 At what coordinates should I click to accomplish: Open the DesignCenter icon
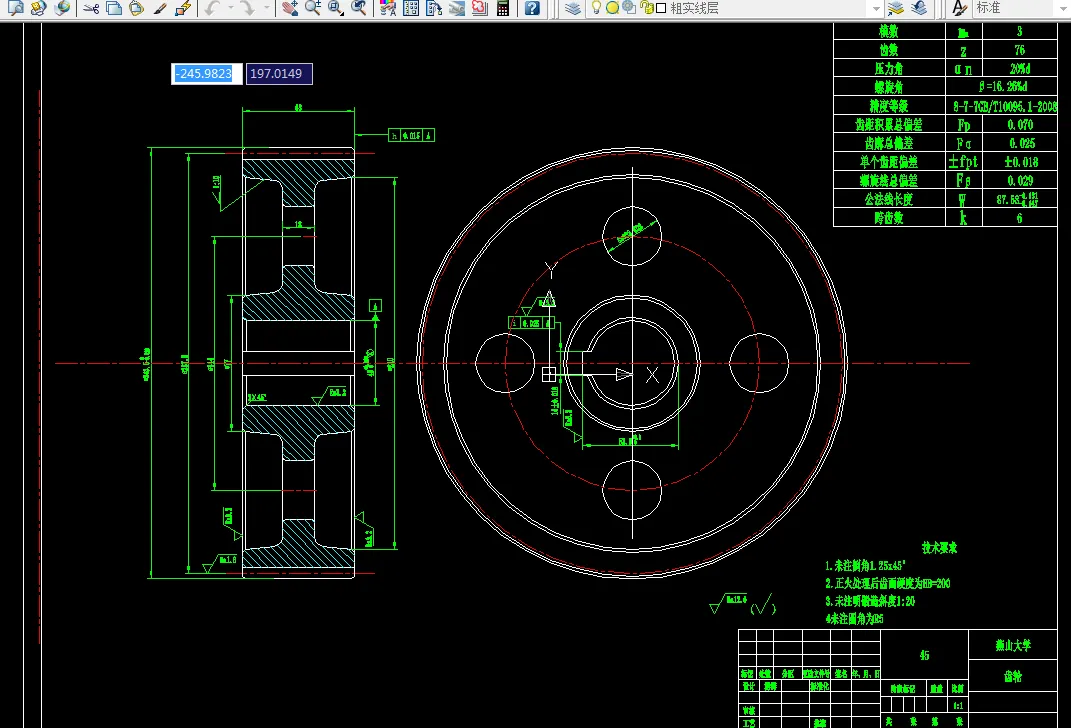411,8
